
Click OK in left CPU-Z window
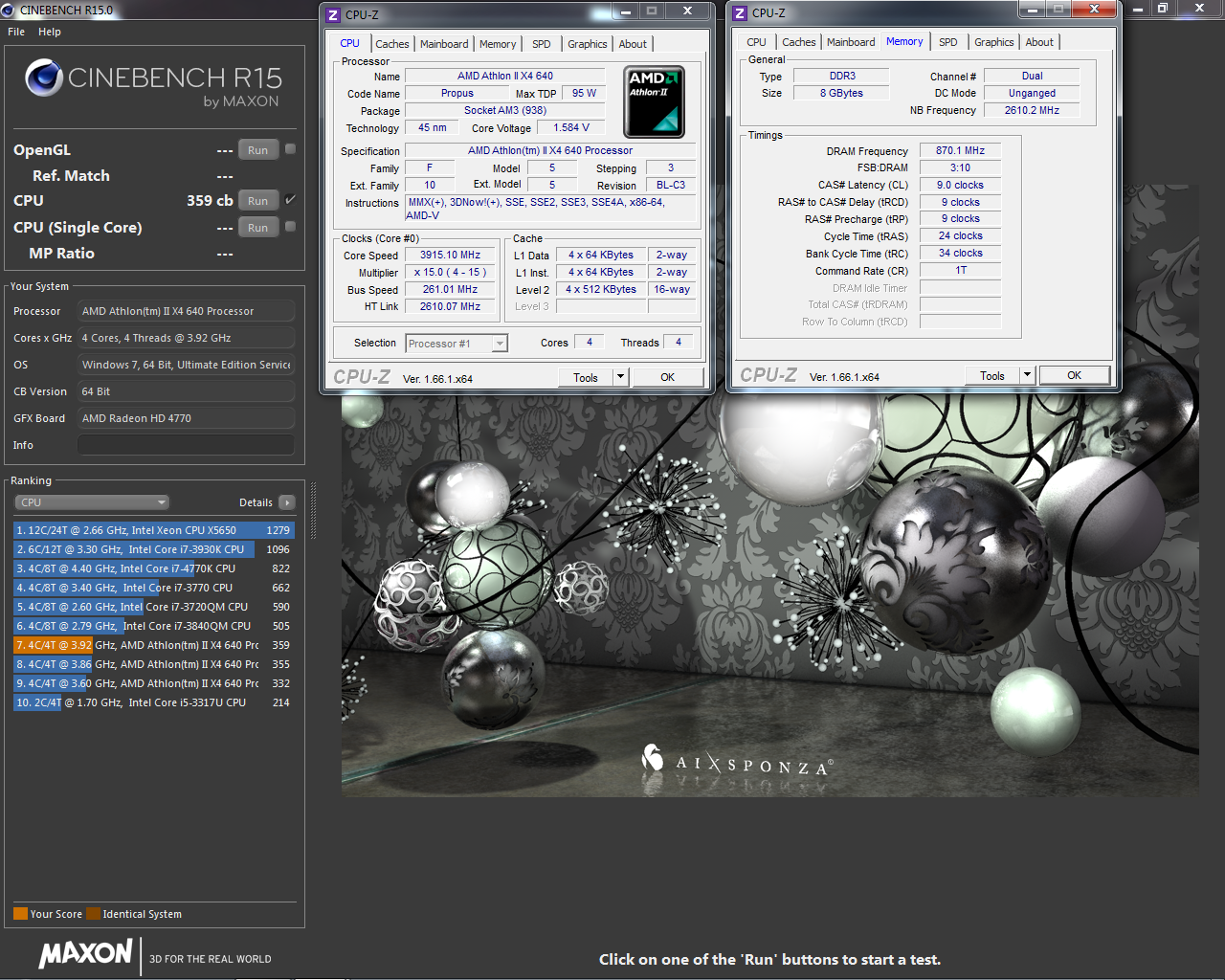667,377
